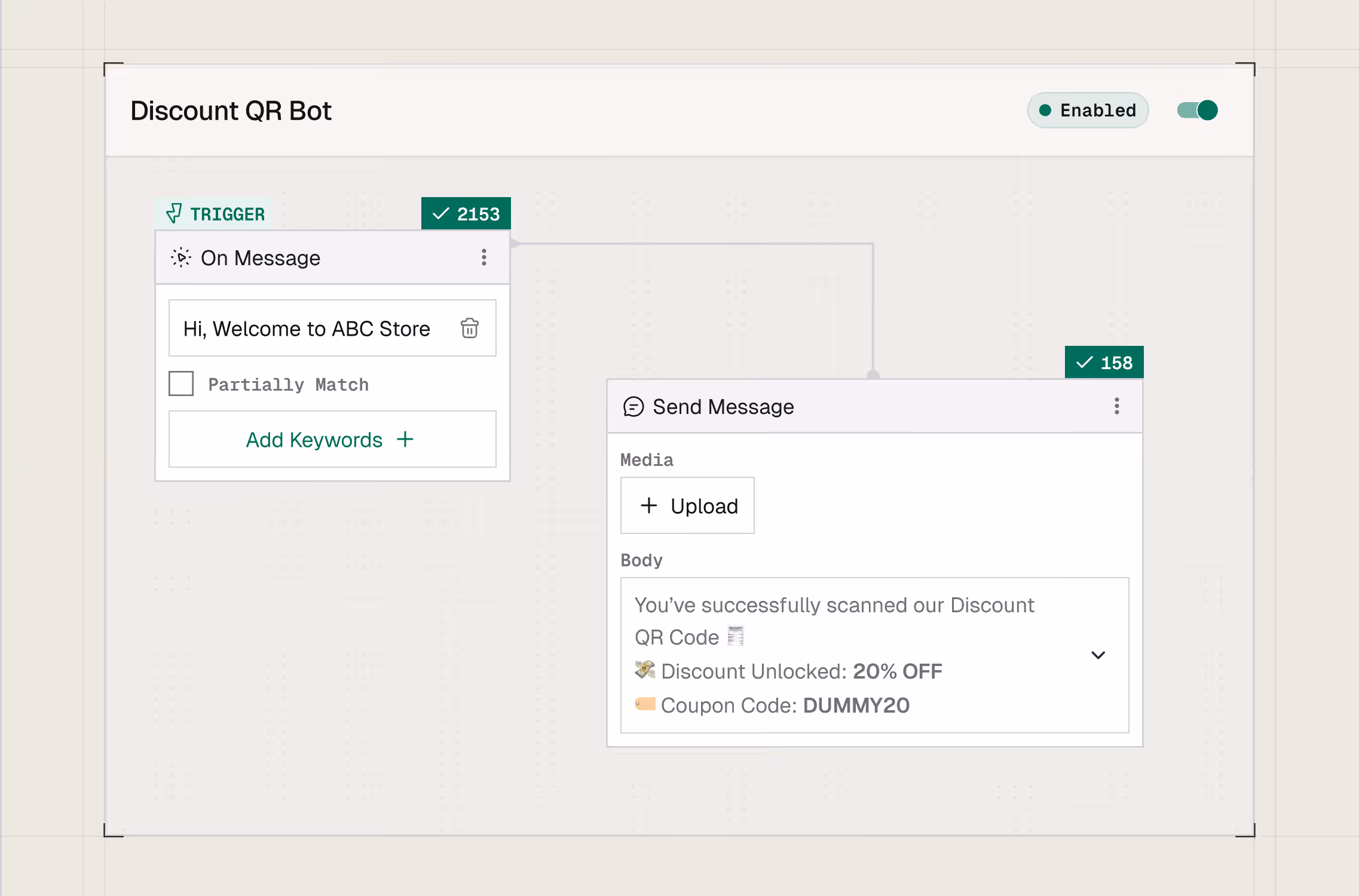Open On Message three-dot menu

coord(483,257)
